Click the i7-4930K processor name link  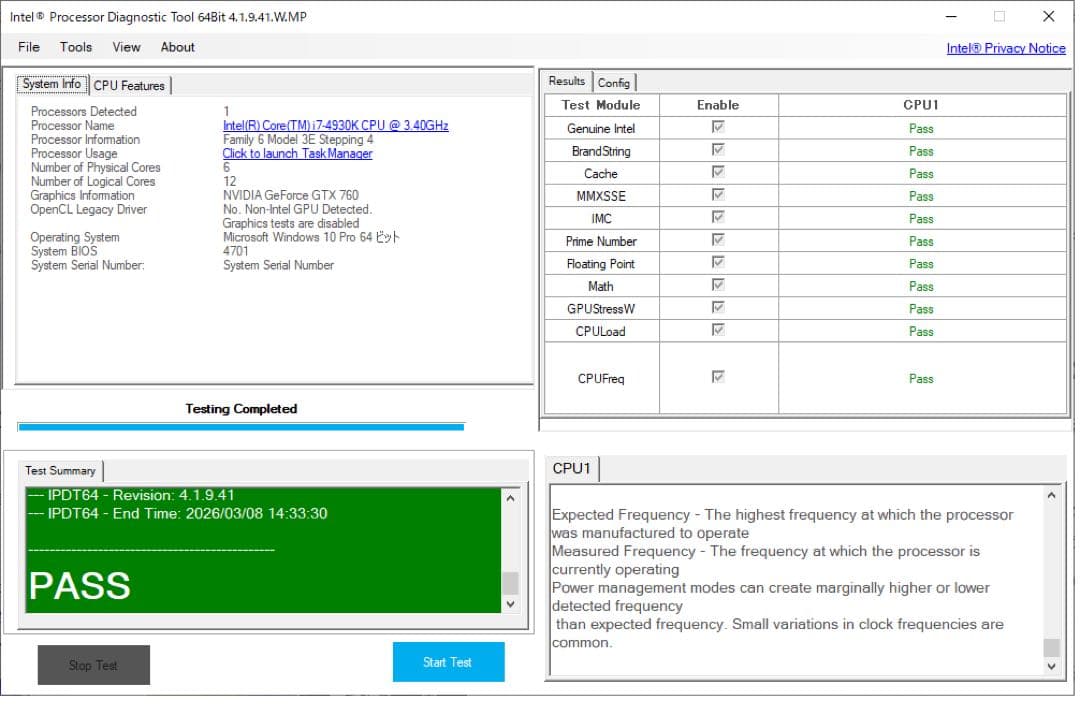click(x=335, y=126)
